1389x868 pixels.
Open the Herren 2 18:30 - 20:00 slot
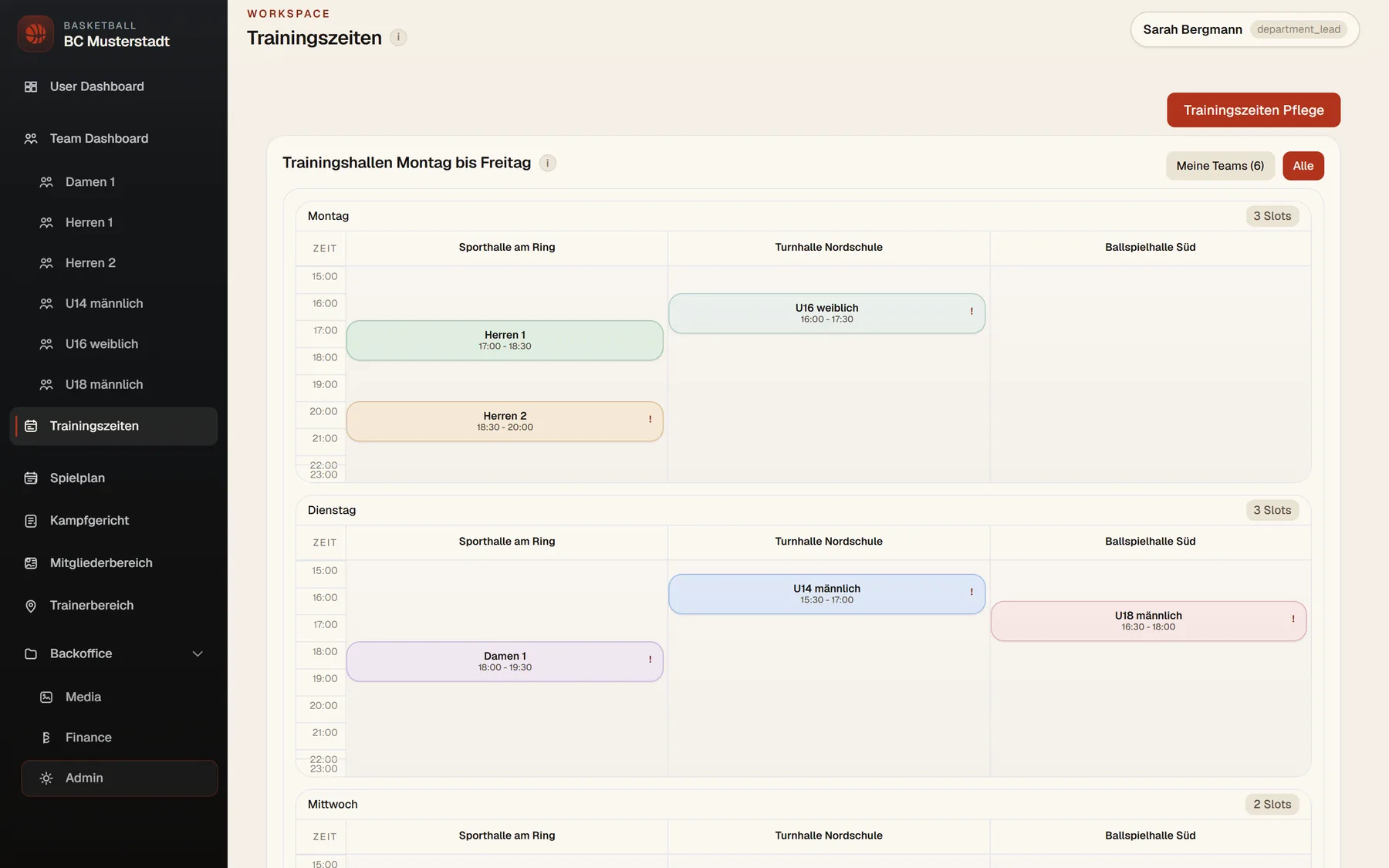click(505, 421)
